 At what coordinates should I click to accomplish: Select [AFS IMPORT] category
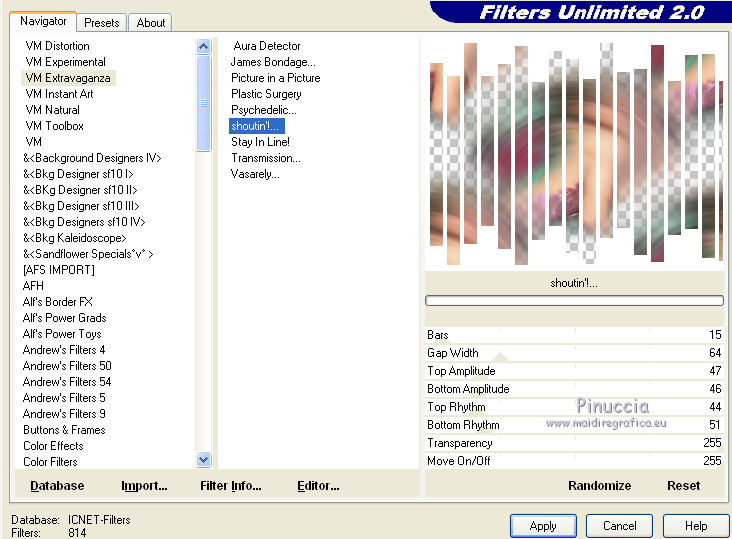click(x=59, y=270)
